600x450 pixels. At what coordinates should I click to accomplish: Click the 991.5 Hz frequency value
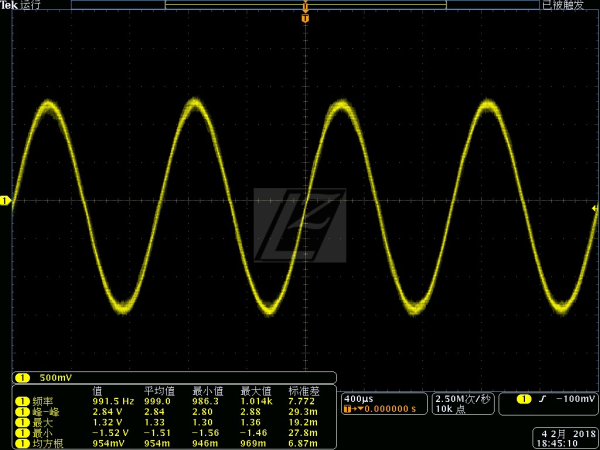tap(113, 401)
